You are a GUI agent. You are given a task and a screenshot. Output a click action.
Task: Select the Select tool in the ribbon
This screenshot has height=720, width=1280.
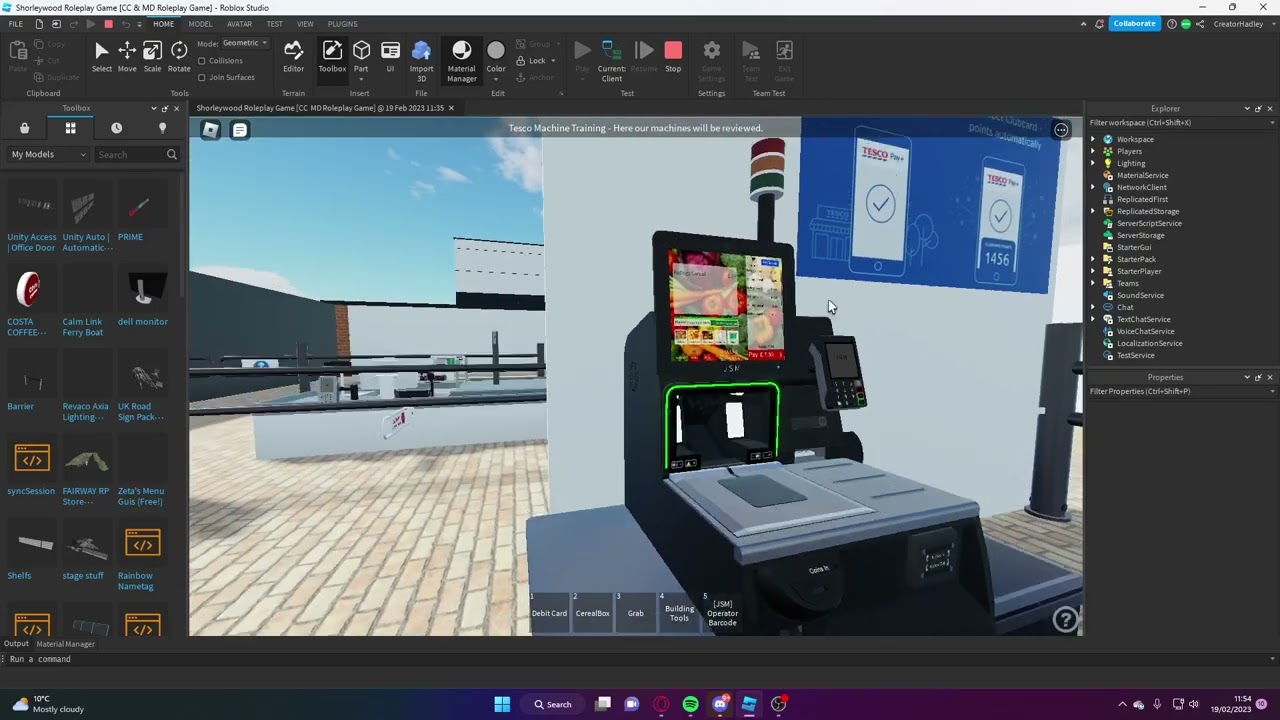click(x=101, y=57)
